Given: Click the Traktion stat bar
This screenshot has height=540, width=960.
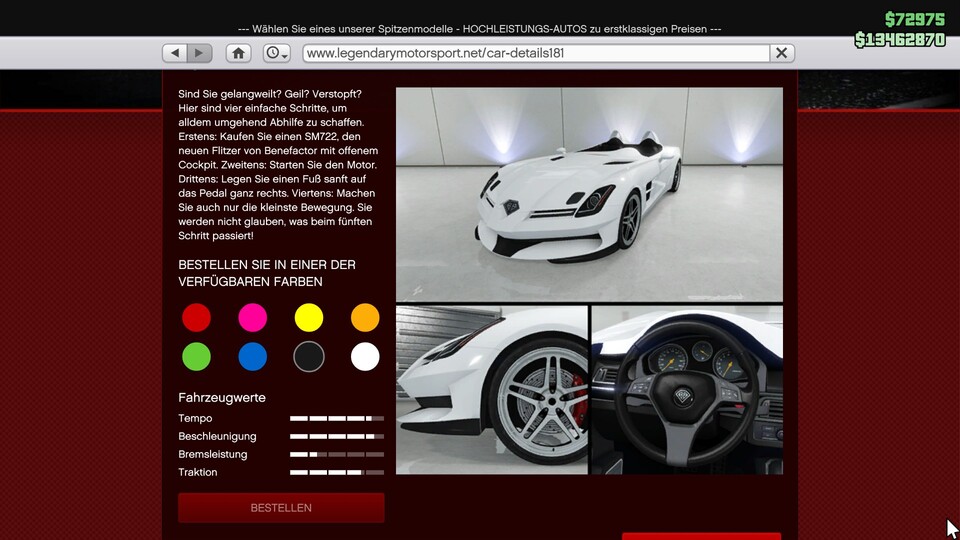Looking at the screenshot, I should pyautogui.click(x=337, y=472).
